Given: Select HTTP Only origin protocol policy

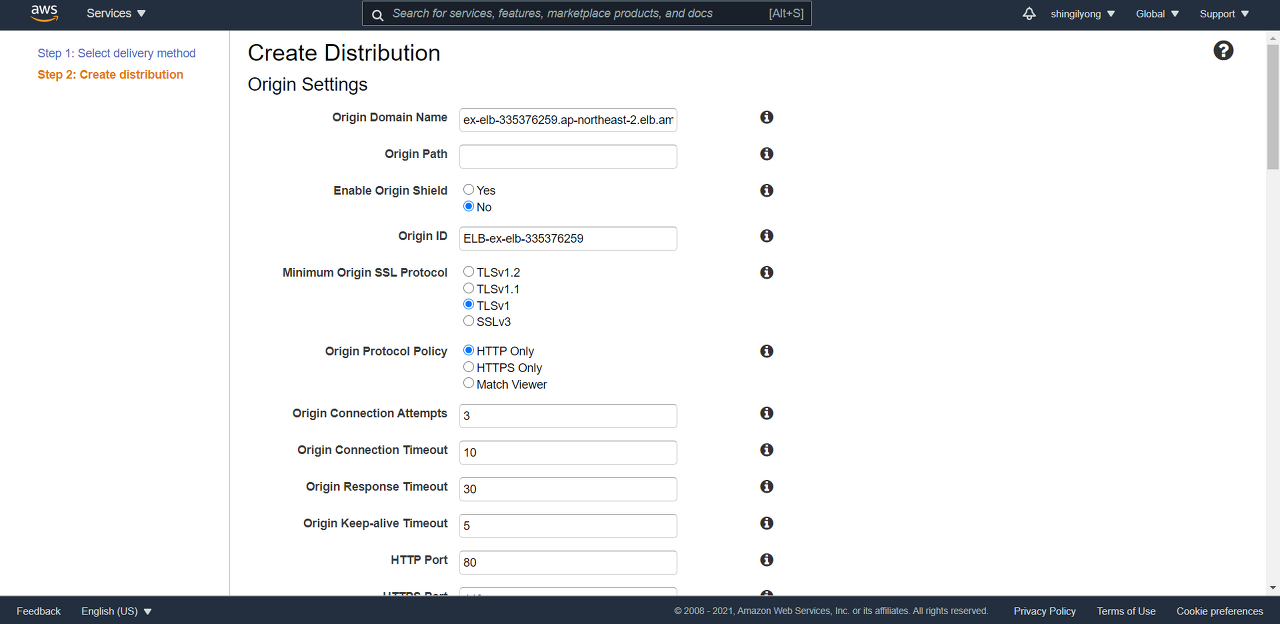Looking at the screenshot, I should (x=468, y=350).
